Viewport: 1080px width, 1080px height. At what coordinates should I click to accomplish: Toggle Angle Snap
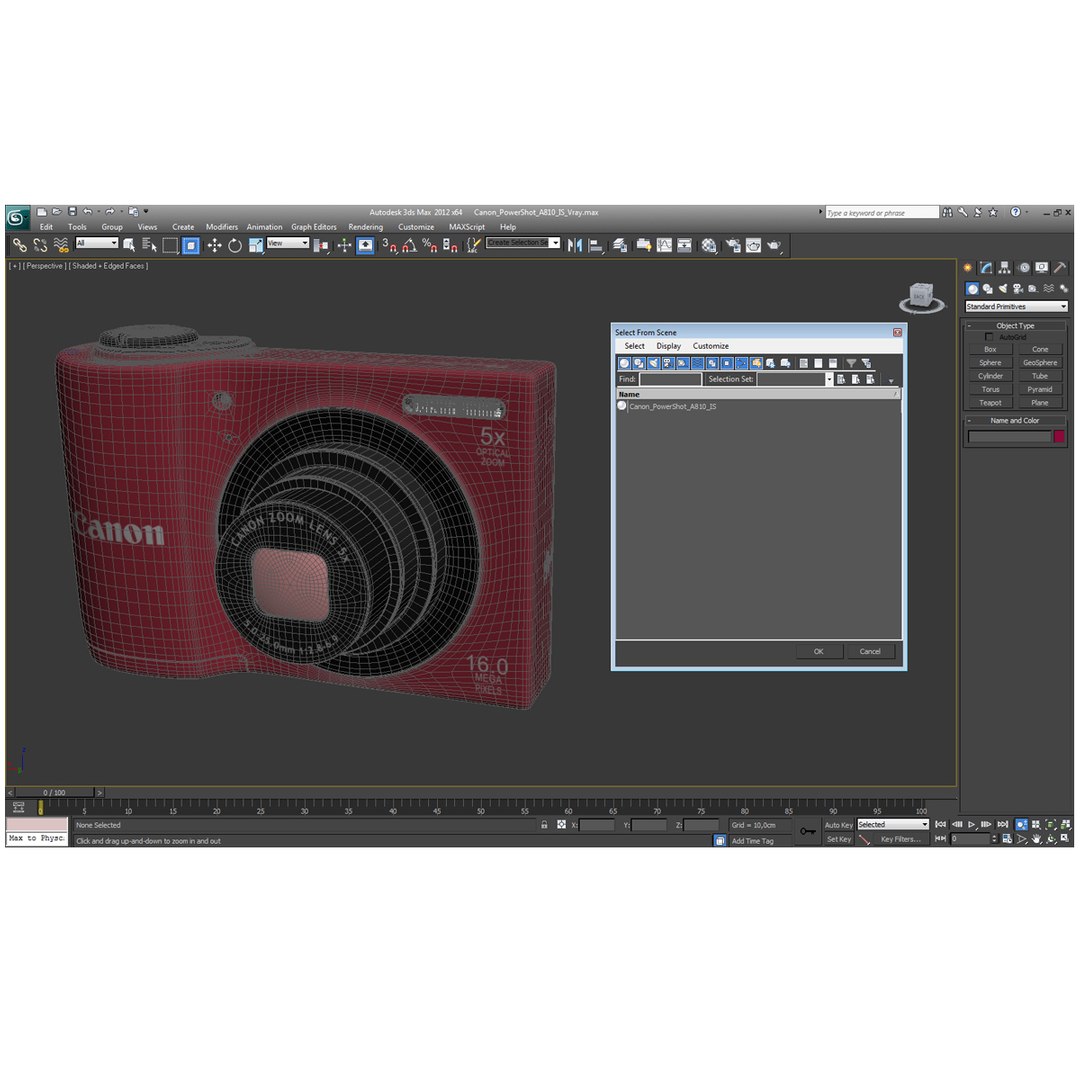pyautogui.click(x=410, y=245)
